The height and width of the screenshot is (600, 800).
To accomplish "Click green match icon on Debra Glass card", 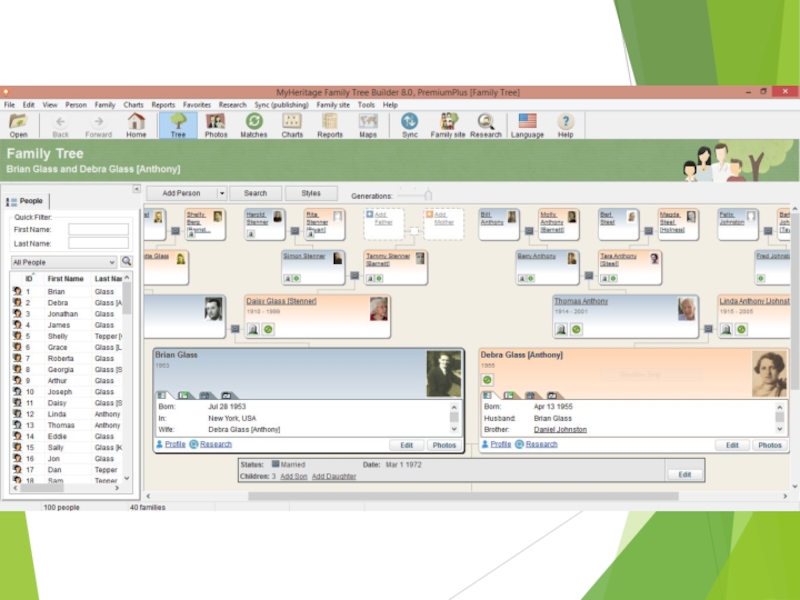I will pos(487,380).
